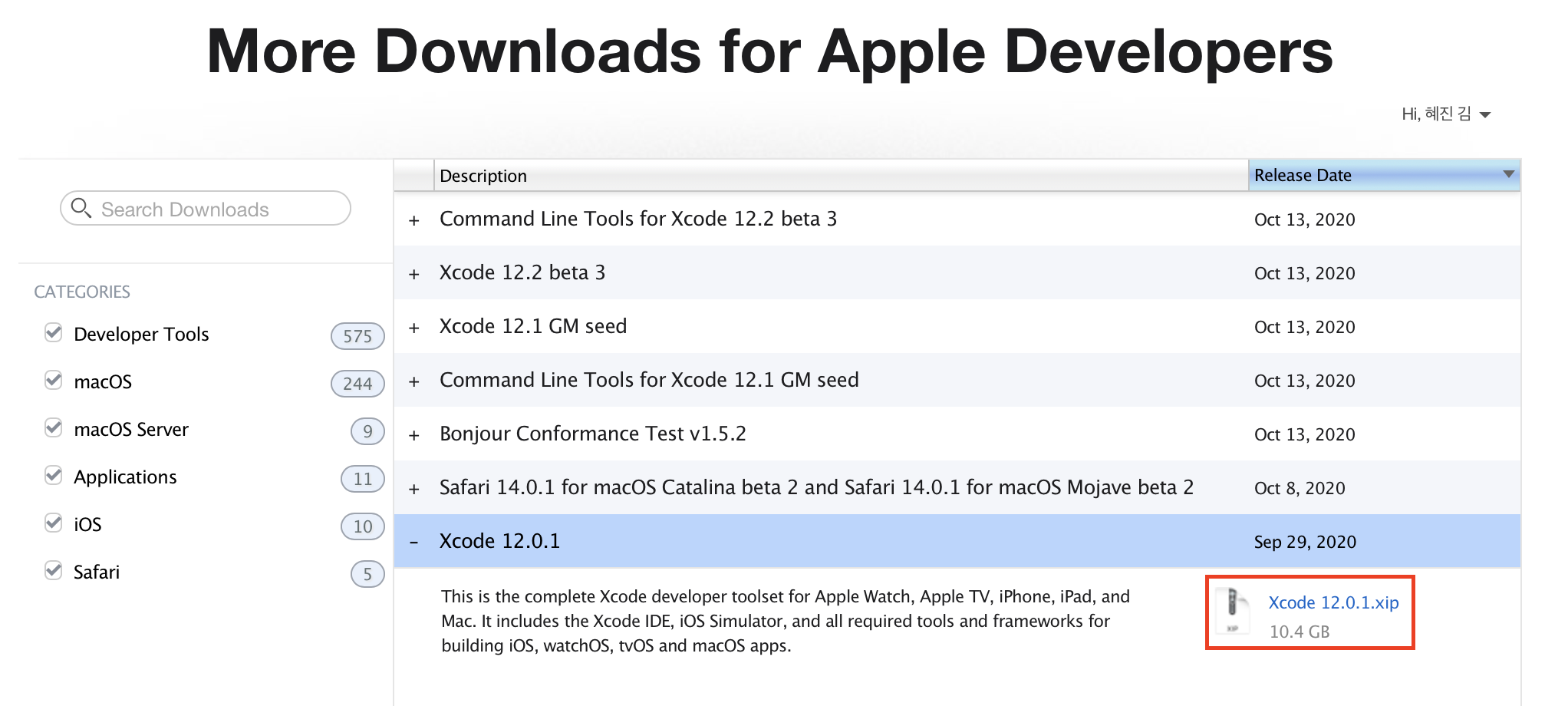
Task: Select the iOS category label
Action: tap(87, 525)
